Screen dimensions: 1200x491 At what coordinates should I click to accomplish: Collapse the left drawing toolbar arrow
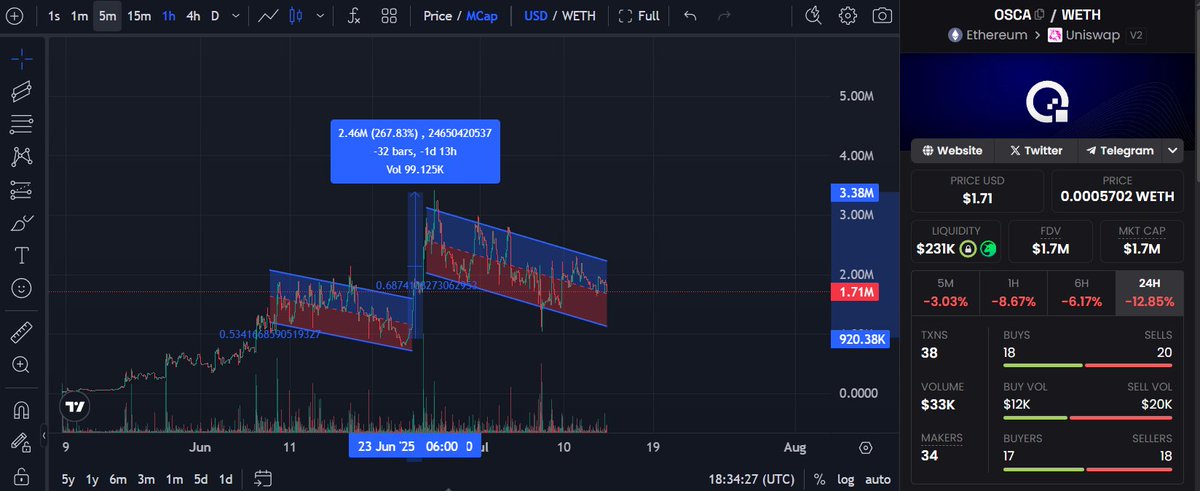43,436
